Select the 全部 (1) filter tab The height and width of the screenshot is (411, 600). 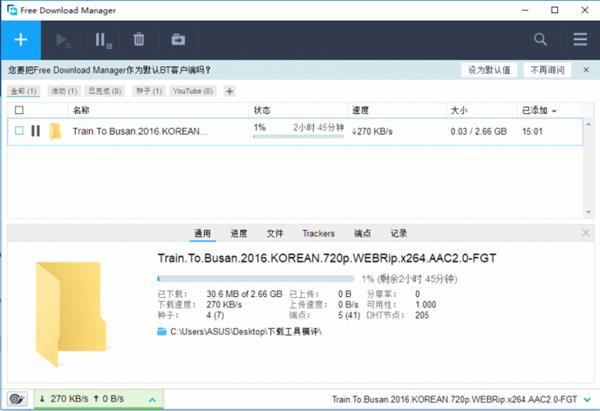24,91
